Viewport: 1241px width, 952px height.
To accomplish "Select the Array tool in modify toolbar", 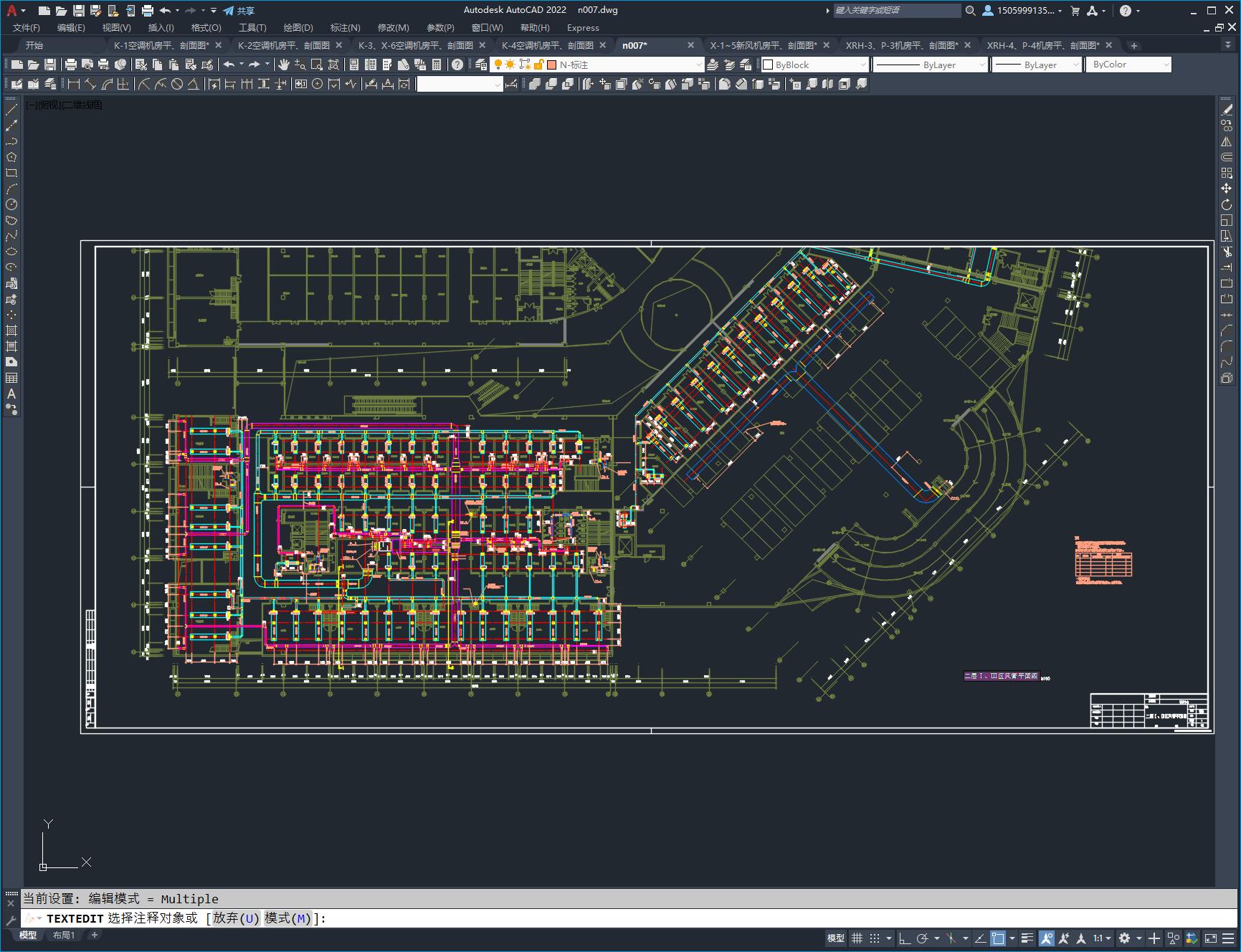I will (x=1227, y=173).
